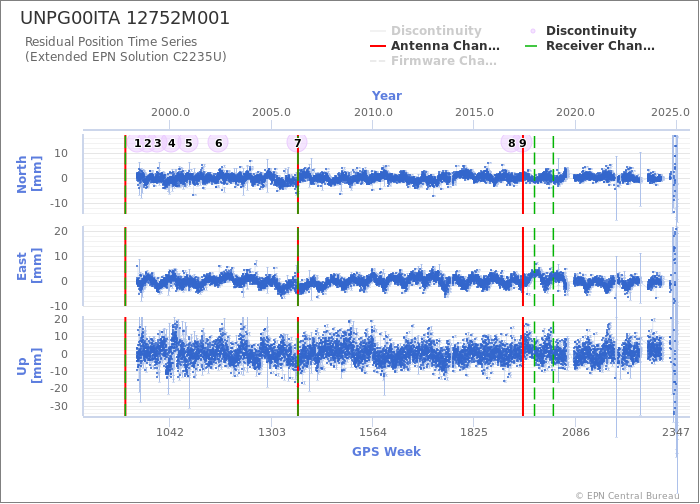Toggle the Antenna Change legend entry
Viewport: 700px width, 504px height.
coord(435,46)
